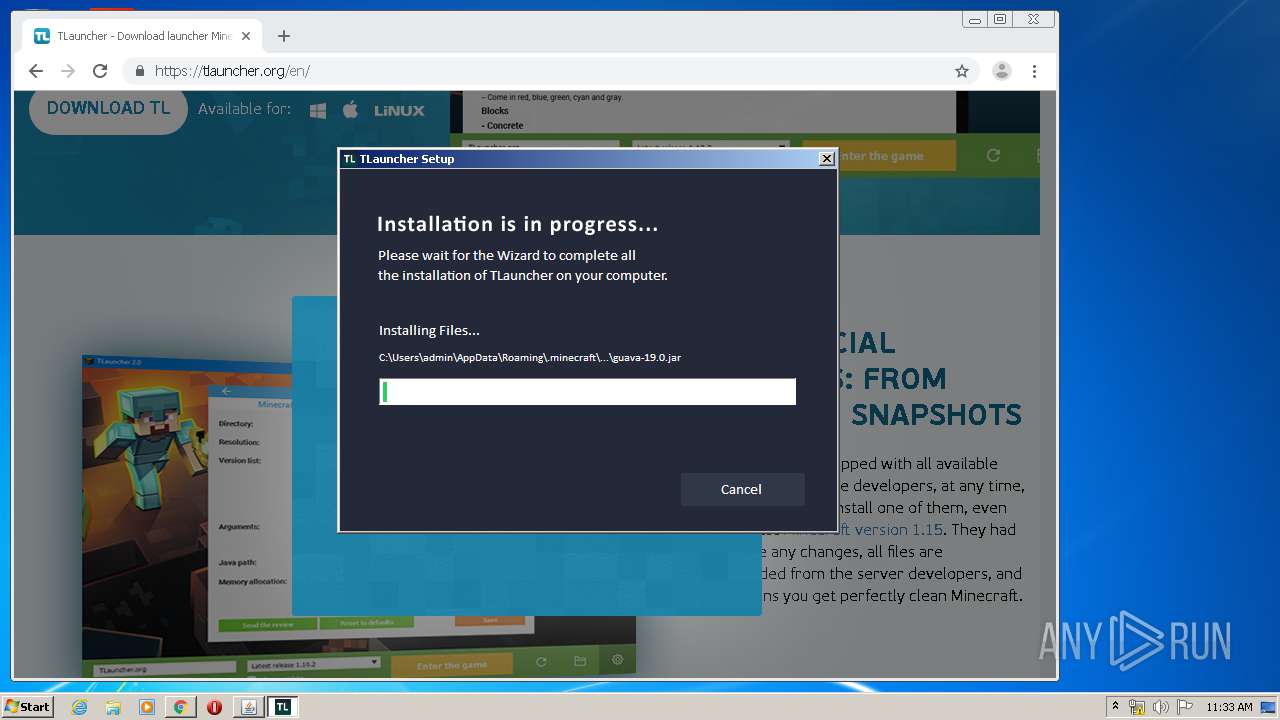Click the taskbar clock 11:33 AM
The height and width of the screenshot is (720, 1280).
point(1229,707)
